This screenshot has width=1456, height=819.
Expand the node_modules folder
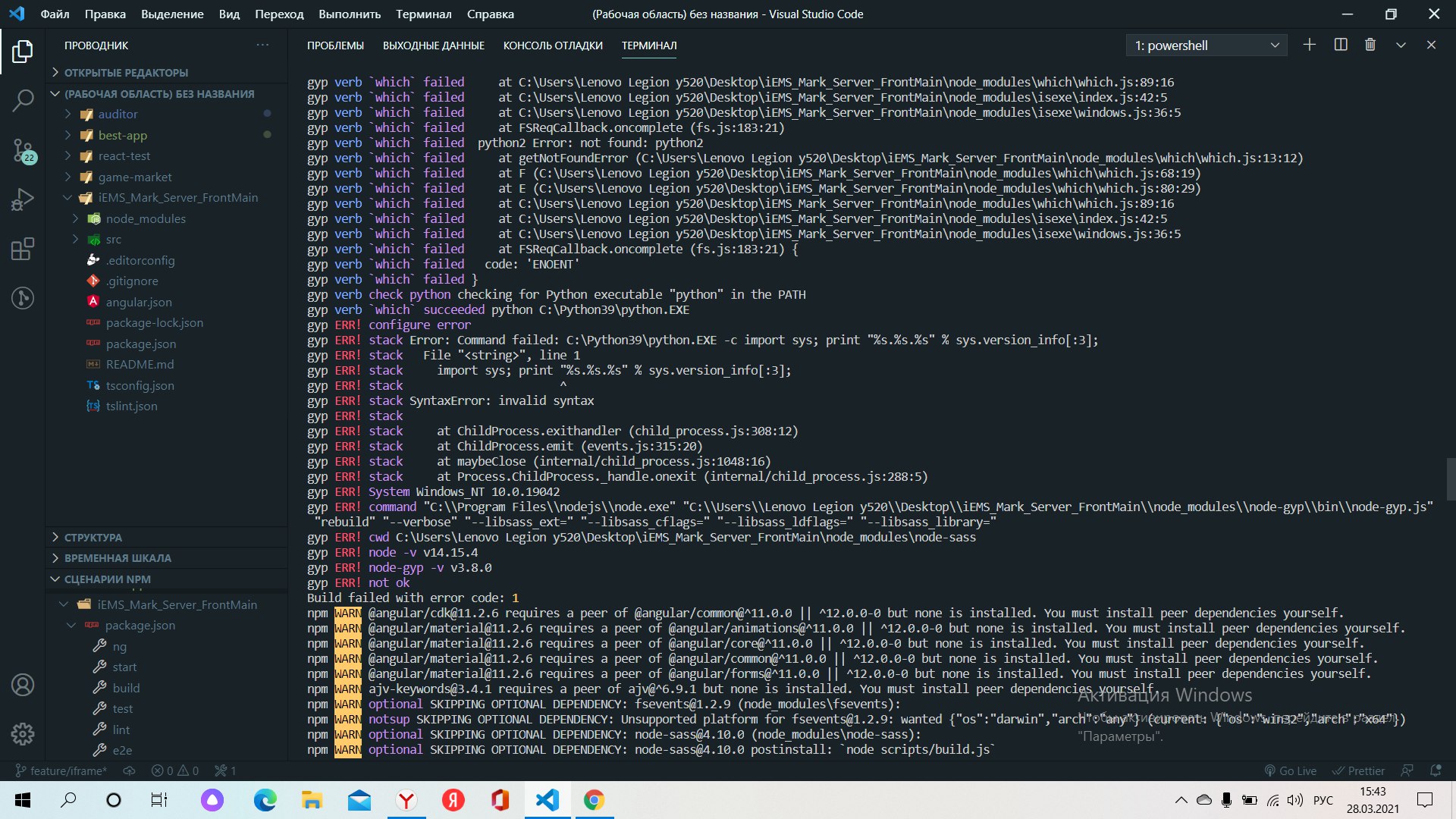pyautogui.click(x=146, y=218)
